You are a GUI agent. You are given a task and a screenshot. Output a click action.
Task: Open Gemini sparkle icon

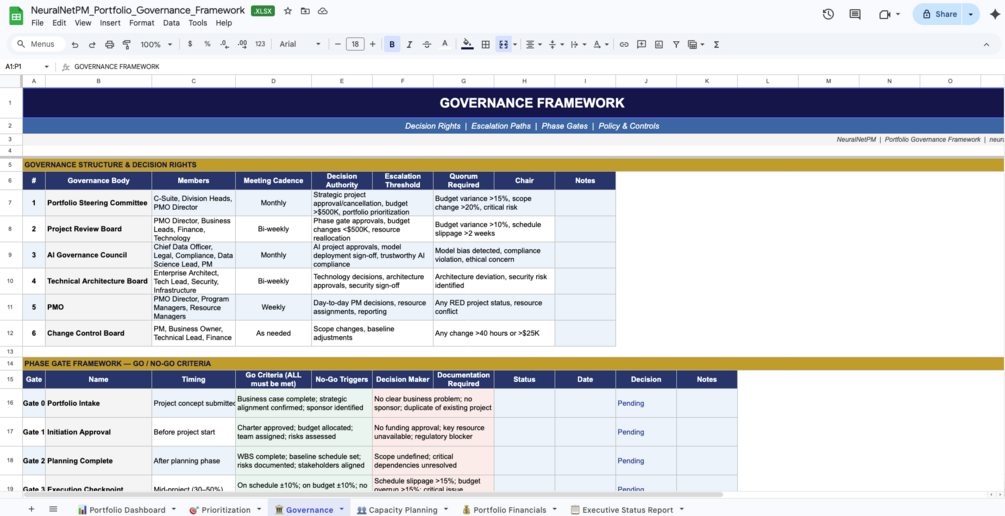pos(994,14)
